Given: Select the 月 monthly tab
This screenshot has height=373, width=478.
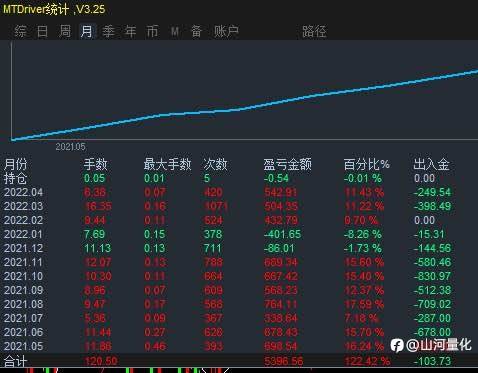Looking at the screenshot, I should [87, 32].
